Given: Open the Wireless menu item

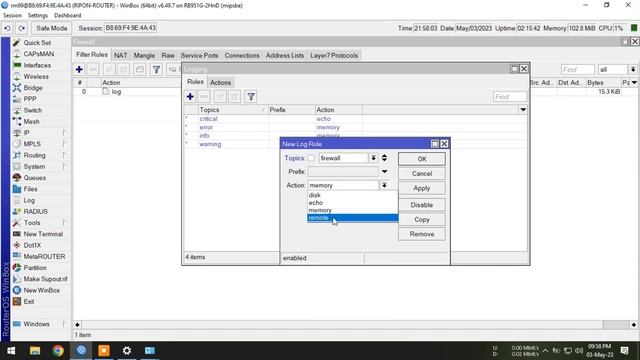Looking at the screenshot, I should [x=36, y=76].
